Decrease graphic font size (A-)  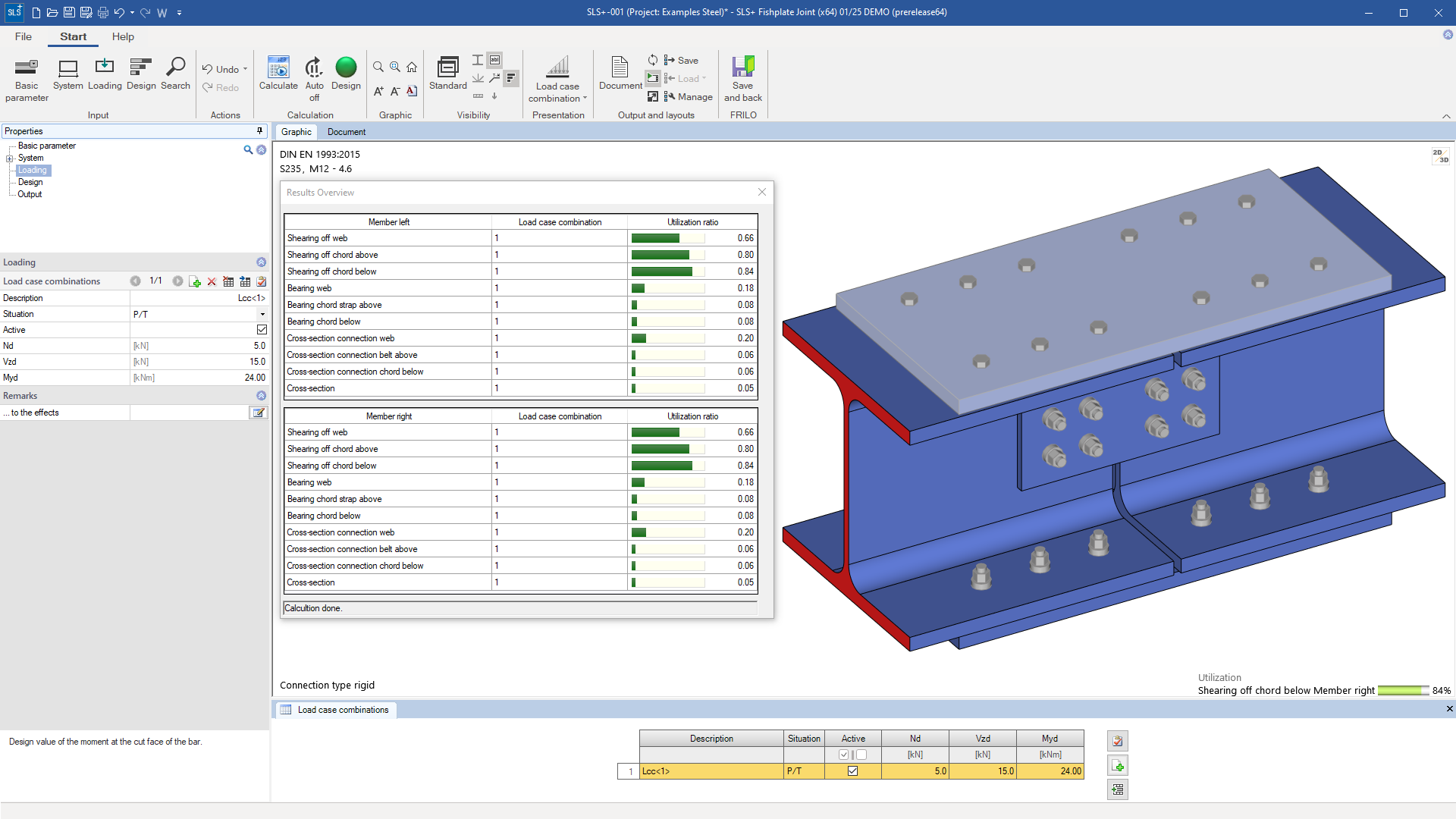(x=395, y=91)
